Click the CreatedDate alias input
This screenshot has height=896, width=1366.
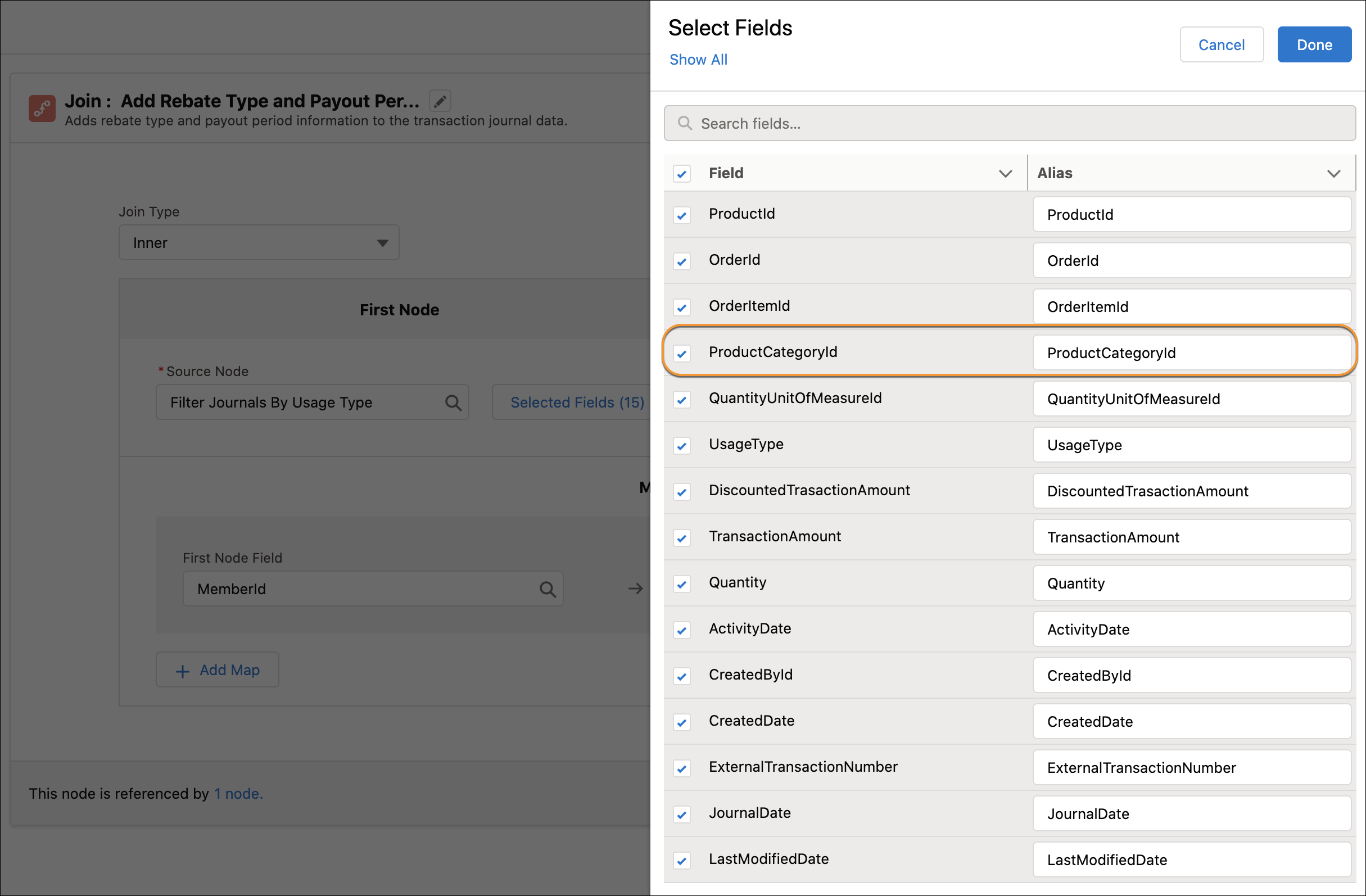click(x=1192, y=722)
